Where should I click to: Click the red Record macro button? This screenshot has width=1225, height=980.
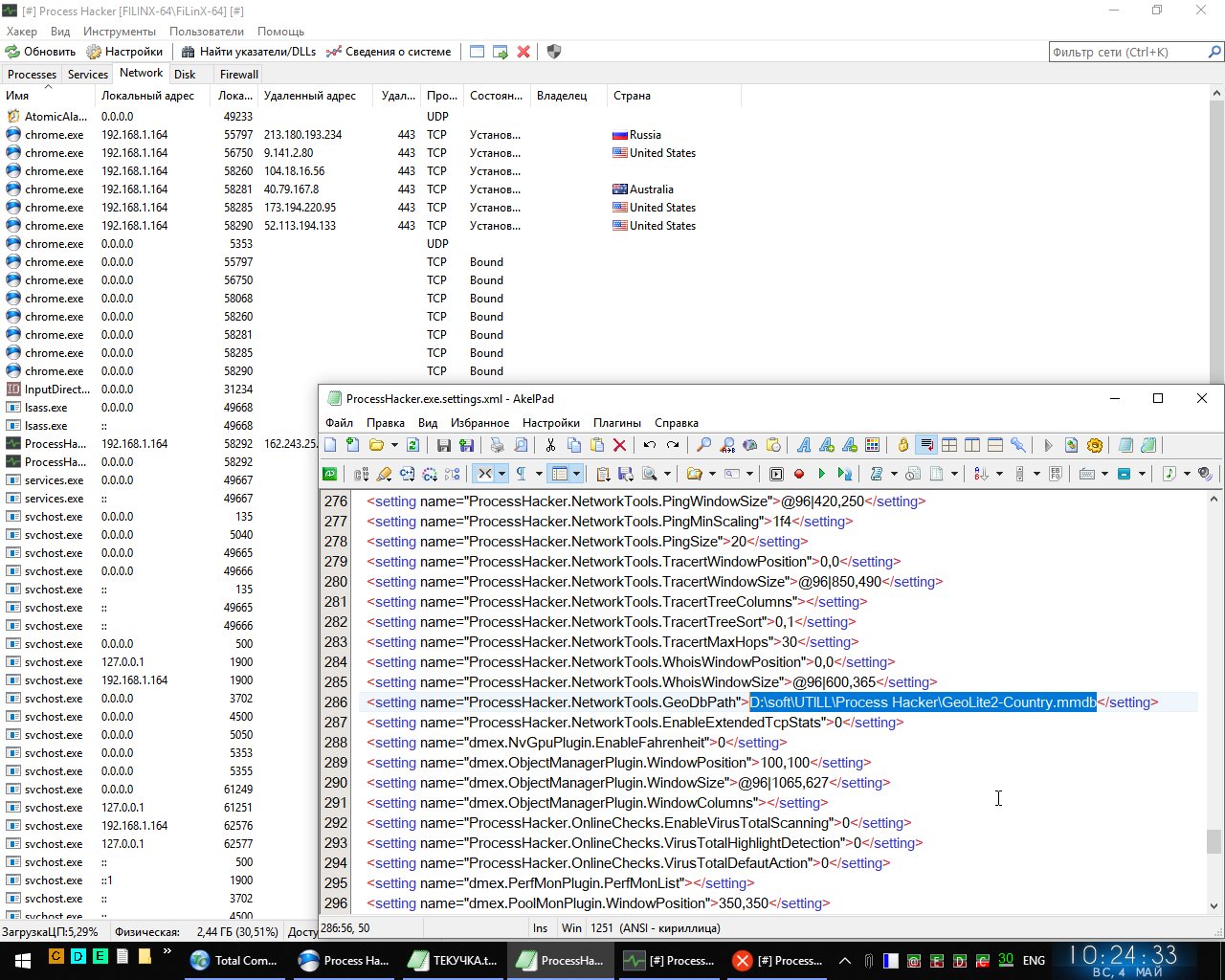[799, 474]
